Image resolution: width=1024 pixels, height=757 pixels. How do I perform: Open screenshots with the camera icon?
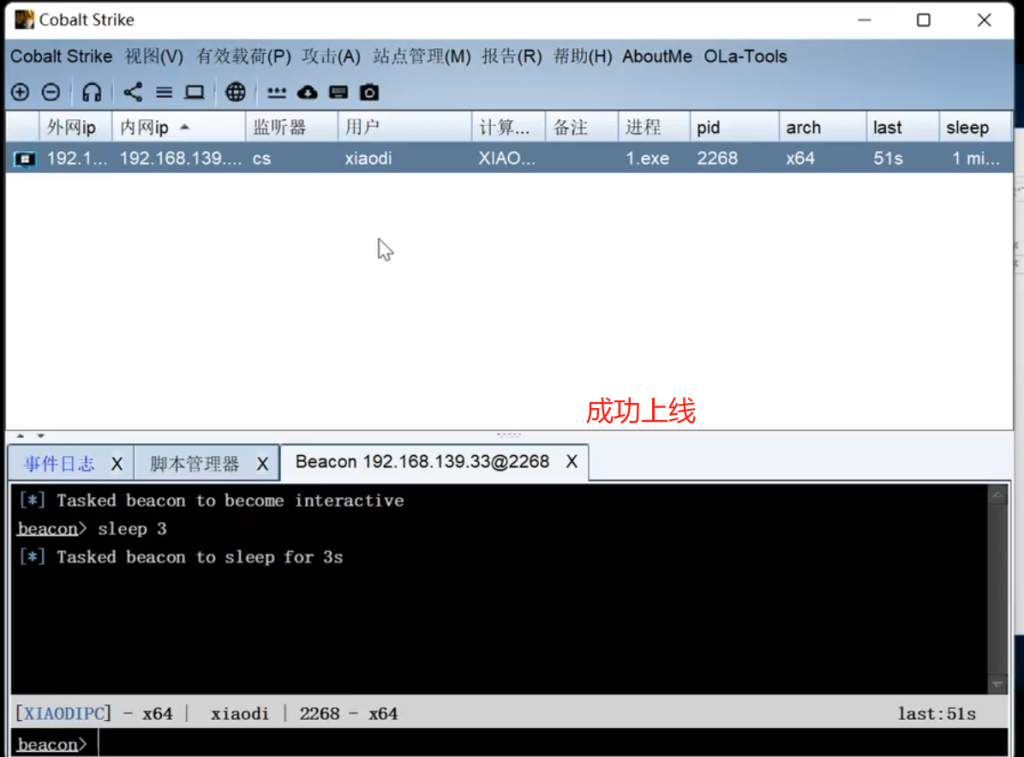(x=369, y=92)
